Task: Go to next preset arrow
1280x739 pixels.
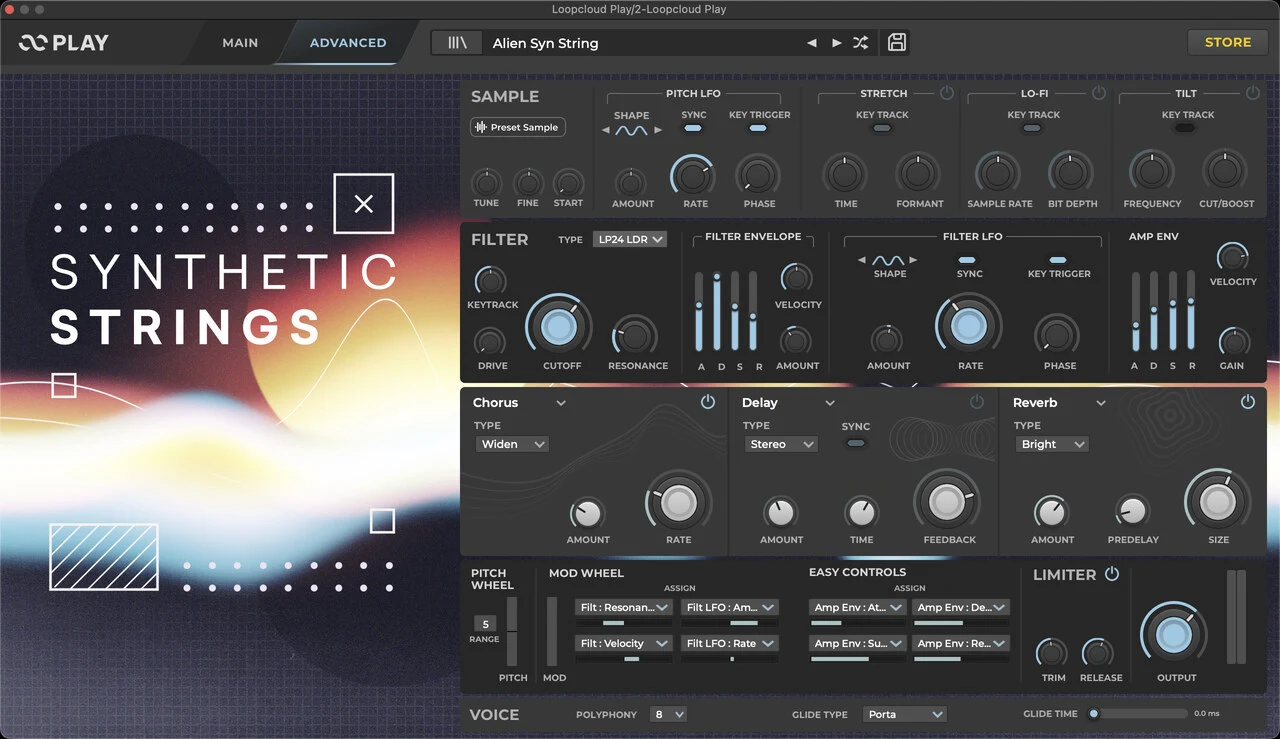Action: pos(837,43)
